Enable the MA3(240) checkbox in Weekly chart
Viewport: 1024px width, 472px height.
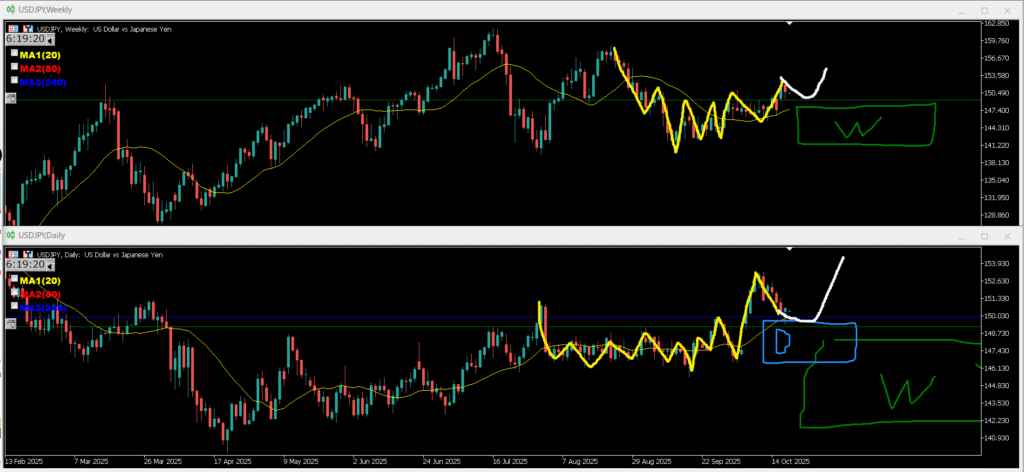coord(14,80)
